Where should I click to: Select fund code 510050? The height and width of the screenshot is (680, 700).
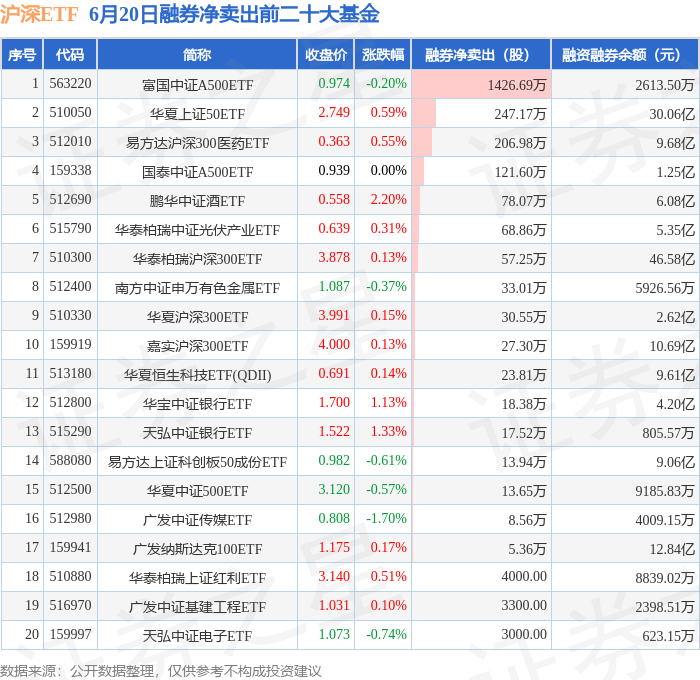(70, 113)
